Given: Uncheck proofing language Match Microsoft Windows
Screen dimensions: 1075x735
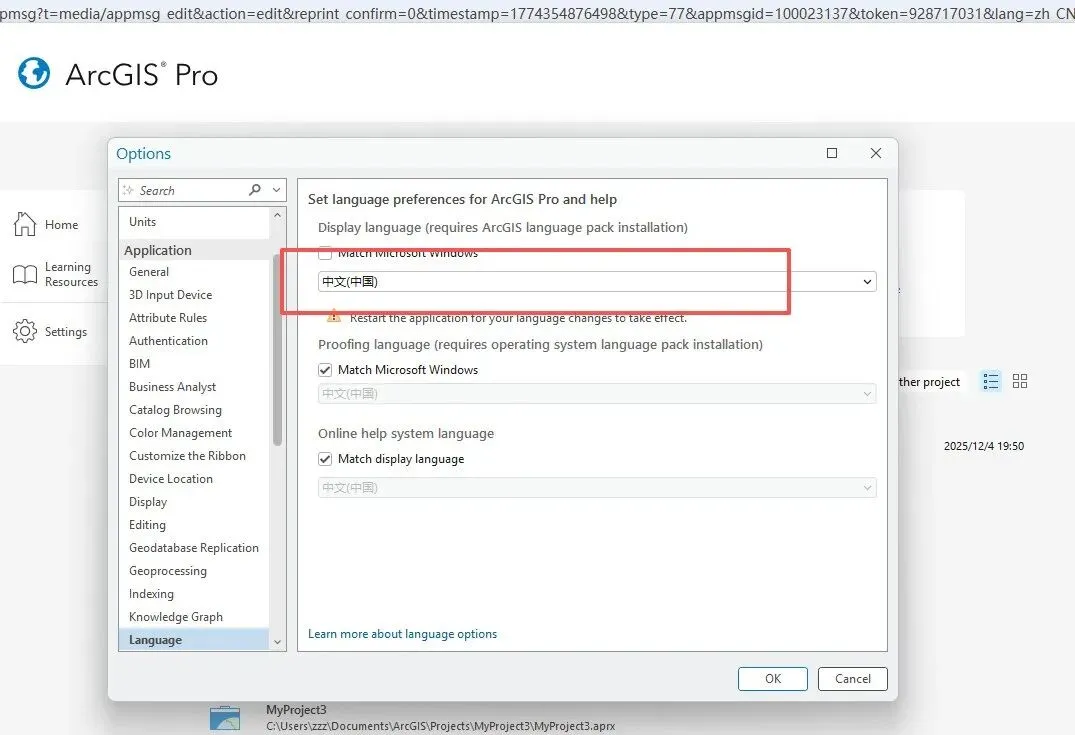Looking at the screenshot, I should tap(325, 370).
